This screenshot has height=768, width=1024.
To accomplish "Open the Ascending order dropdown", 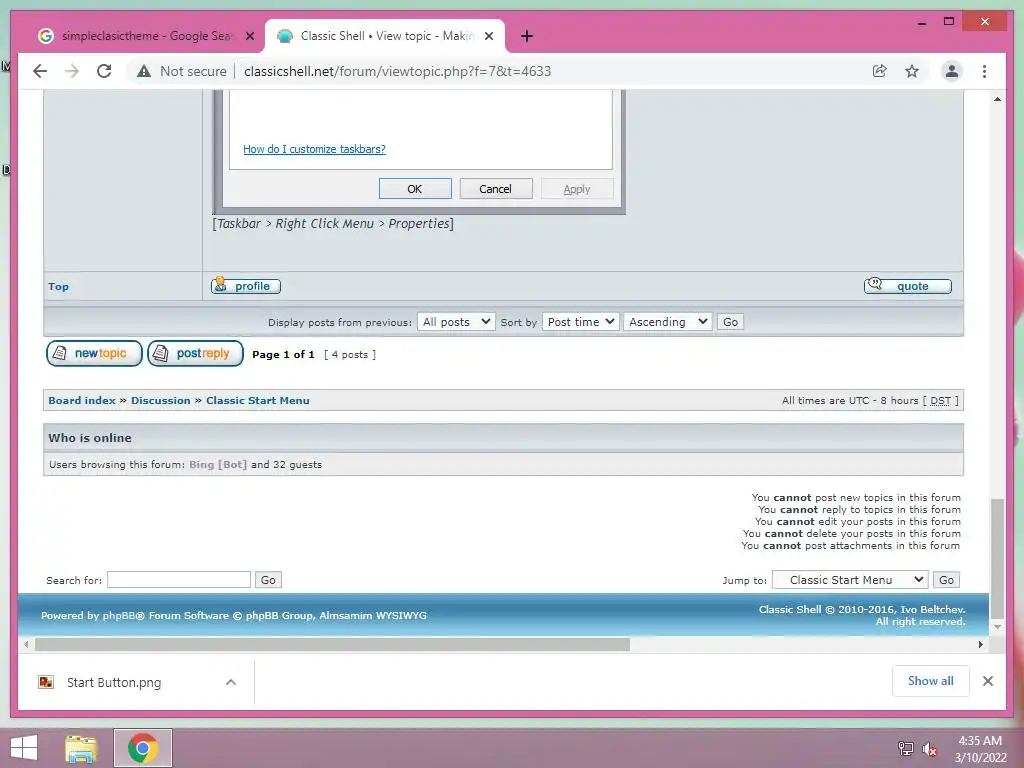I will (x=667, y=322).
